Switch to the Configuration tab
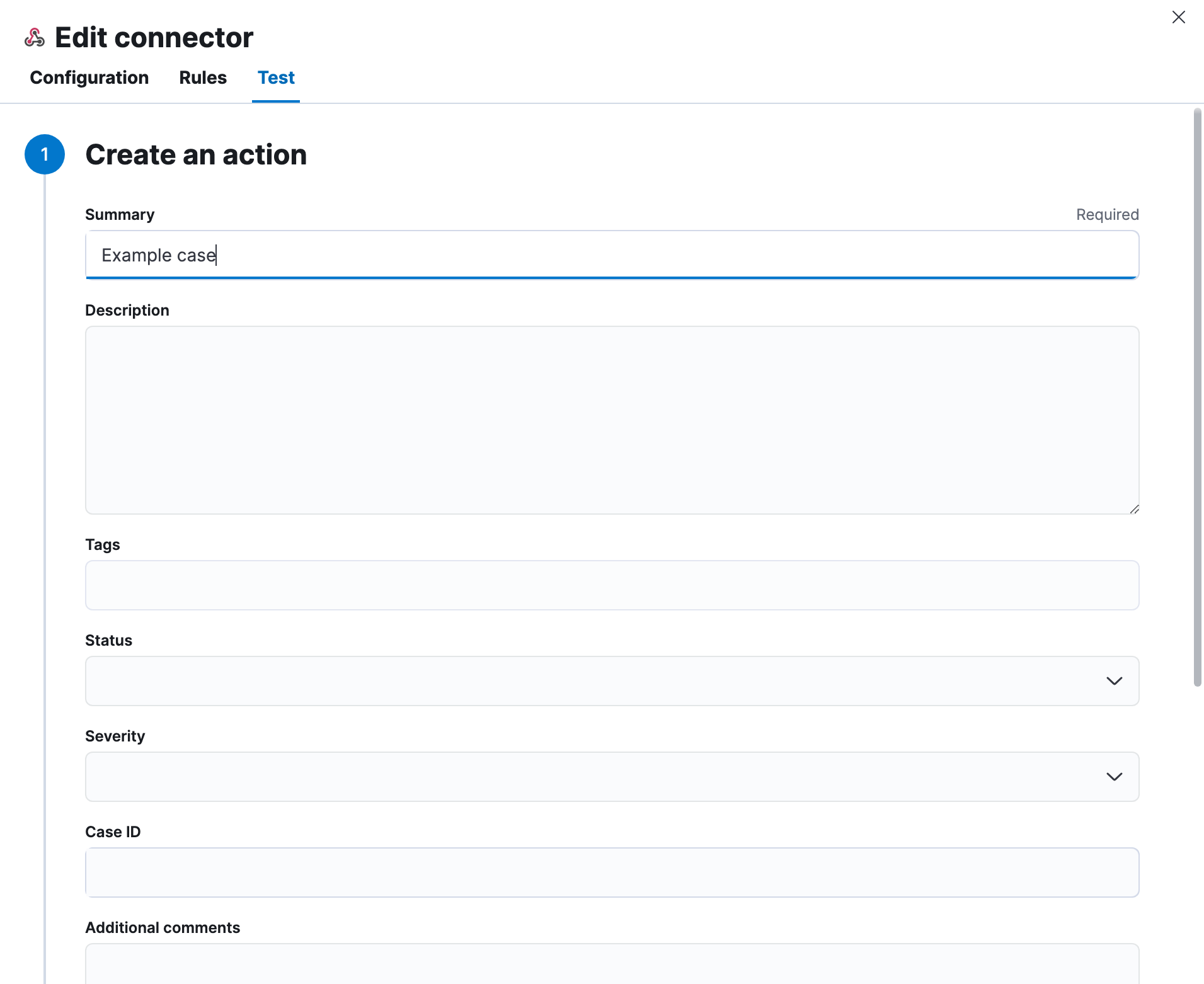 click(x=89, y=77)
